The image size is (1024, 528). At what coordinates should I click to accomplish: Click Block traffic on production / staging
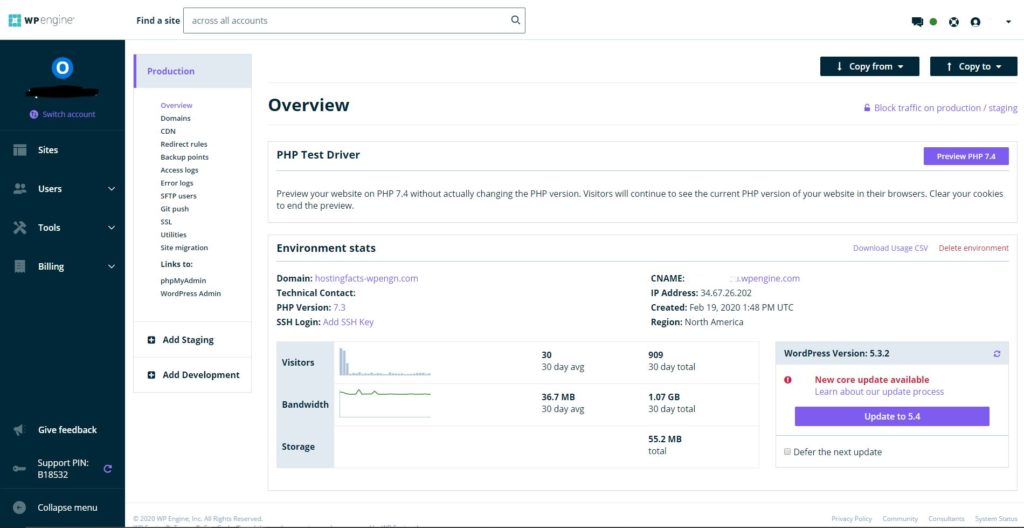[x=940, y=108]
